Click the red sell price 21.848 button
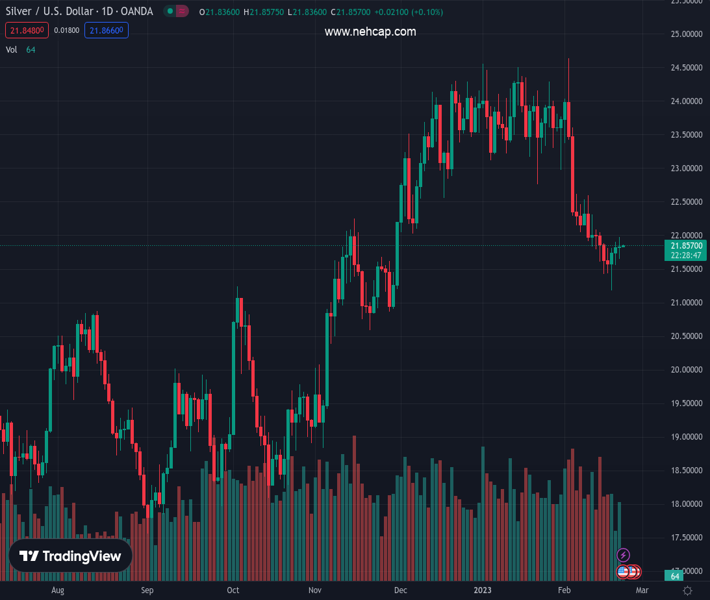 click(25, 30)
